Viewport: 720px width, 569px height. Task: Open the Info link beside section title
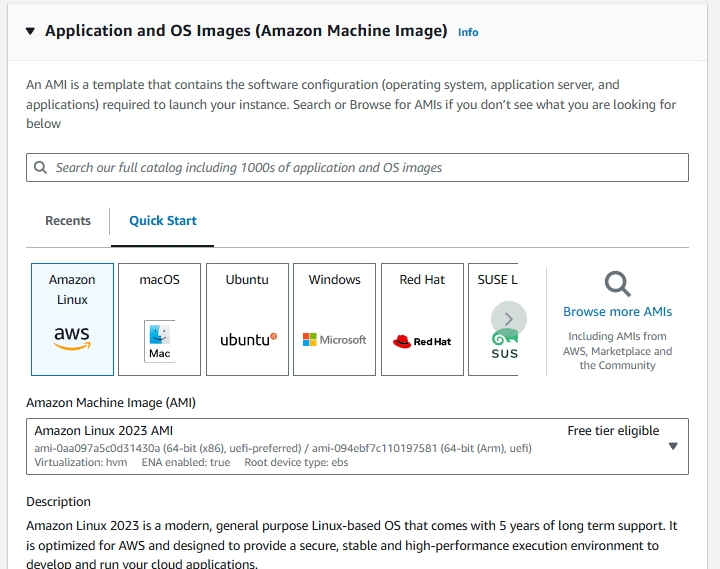coord(468,32)
